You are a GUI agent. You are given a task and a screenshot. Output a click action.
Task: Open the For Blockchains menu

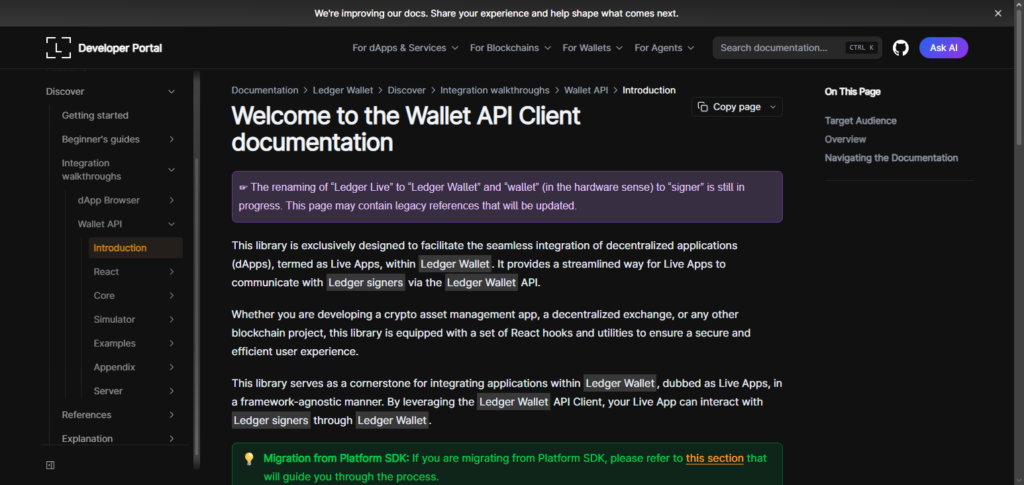(x=510, y=48)
